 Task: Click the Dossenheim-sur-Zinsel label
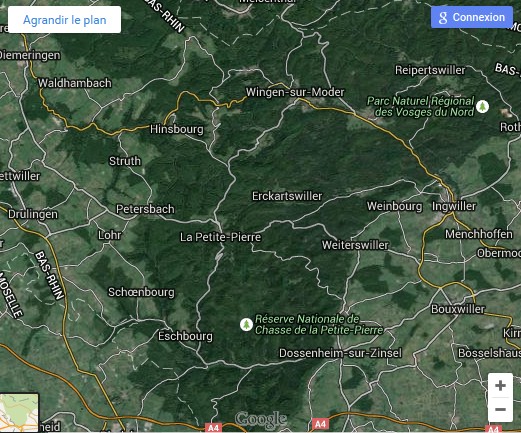[340, 353]
